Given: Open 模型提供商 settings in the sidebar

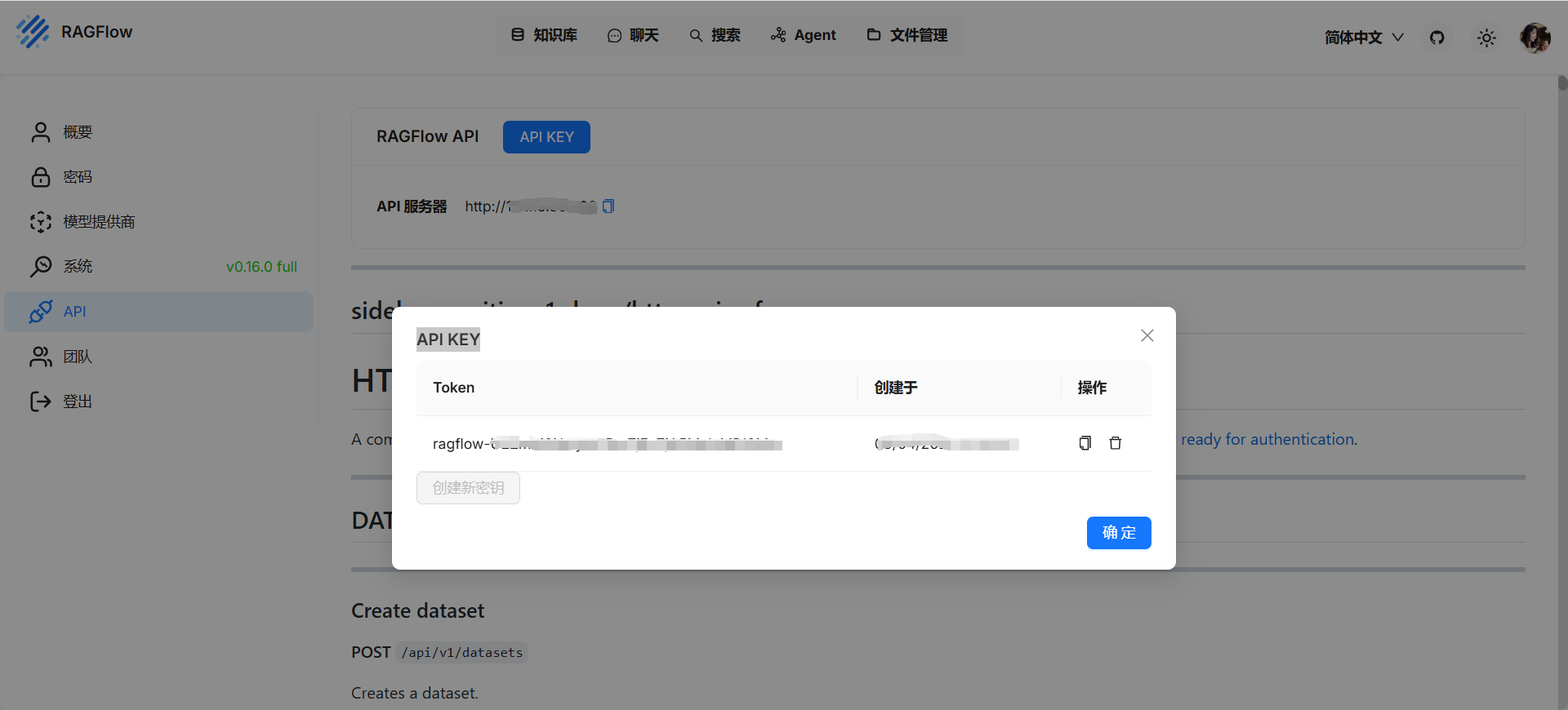Looking at the screenshot, I should coord(159,222).
